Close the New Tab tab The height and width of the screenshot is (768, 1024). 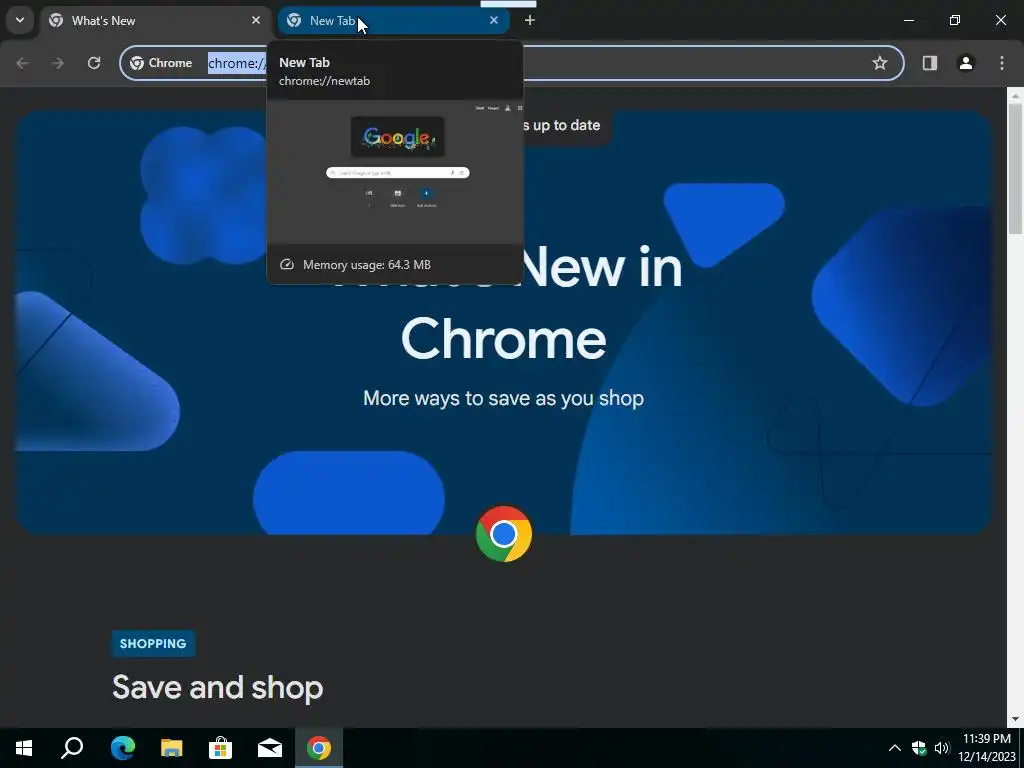coord(494,20)
